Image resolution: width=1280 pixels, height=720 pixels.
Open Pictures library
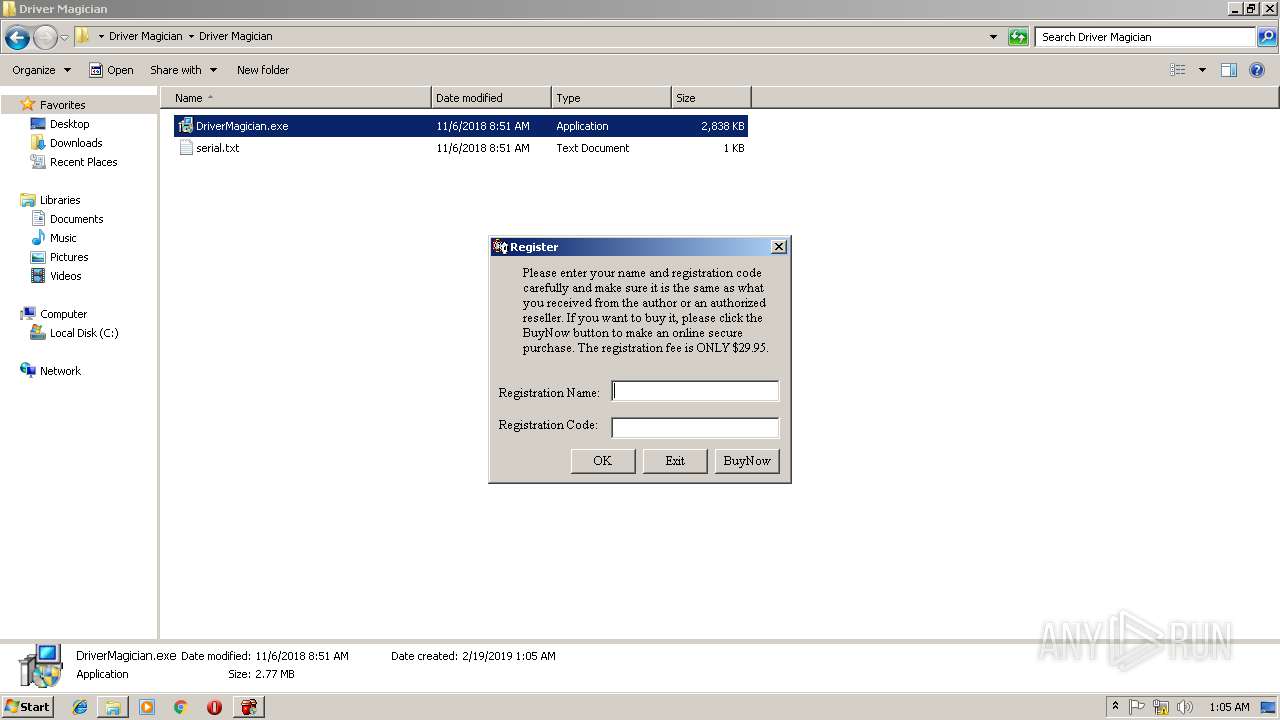pos(69,257)
